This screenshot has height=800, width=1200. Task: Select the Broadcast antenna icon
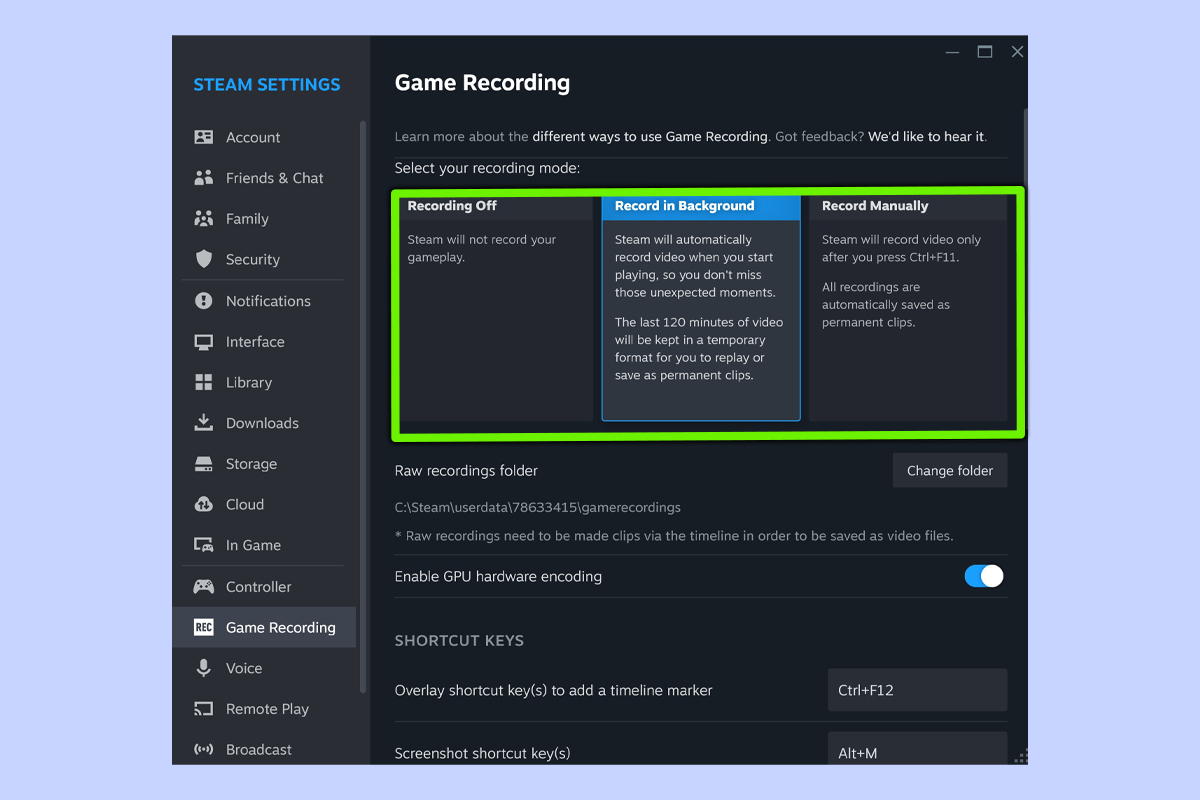203,749
